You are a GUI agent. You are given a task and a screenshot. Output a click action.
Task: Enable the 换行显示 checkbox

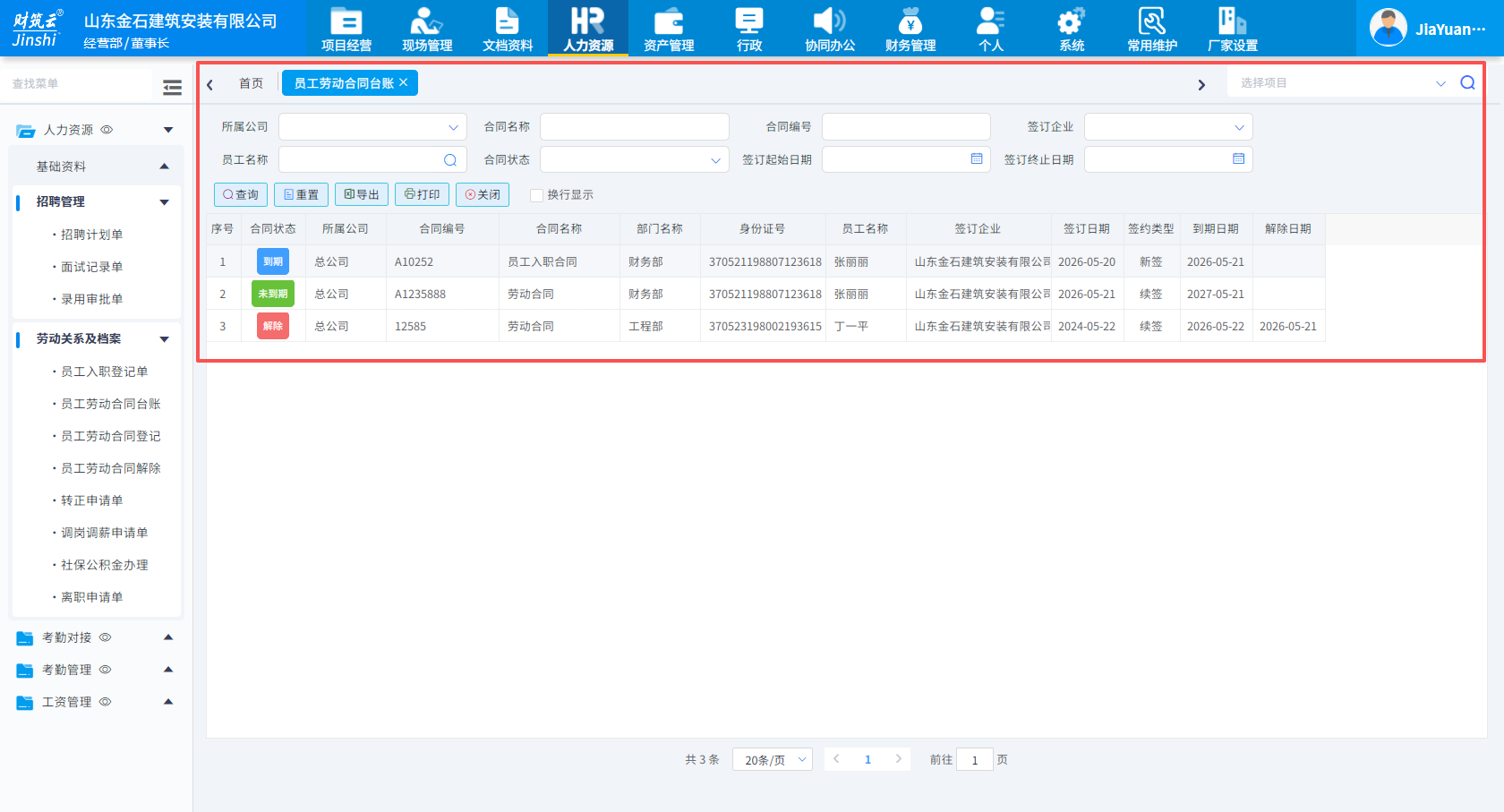537,195
